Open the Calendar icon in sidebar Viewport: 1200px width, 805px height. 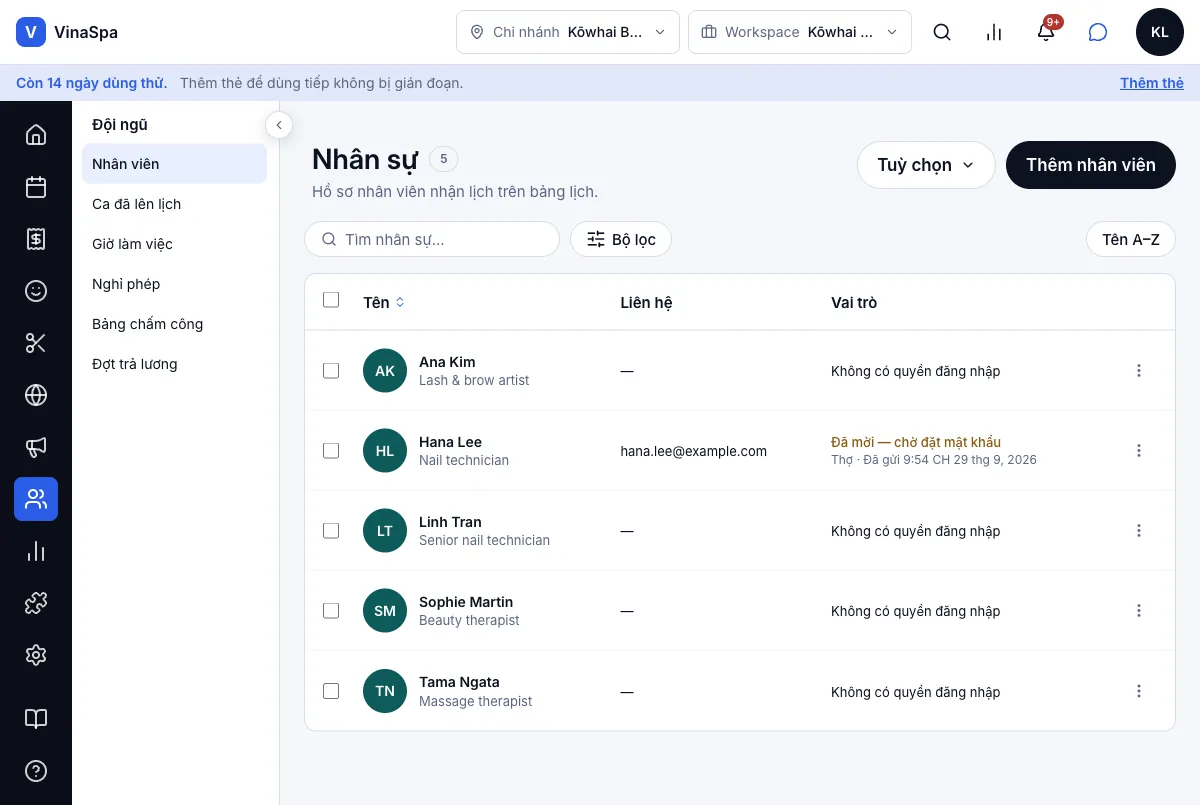pyautogui.click(x=36, y=187)
